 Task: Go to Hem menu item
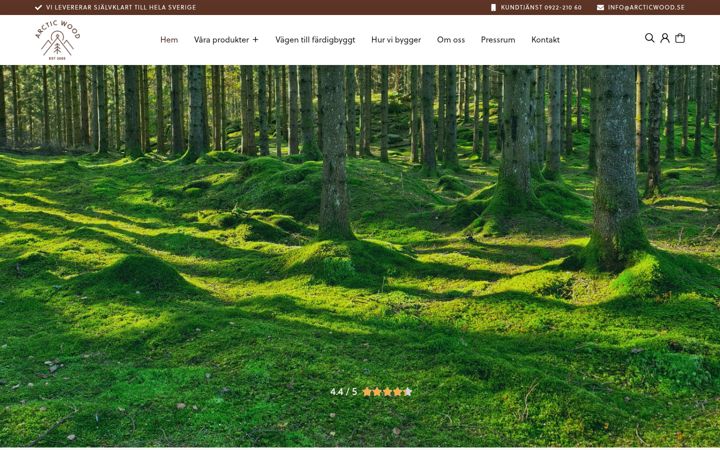[x=169, y=39]
